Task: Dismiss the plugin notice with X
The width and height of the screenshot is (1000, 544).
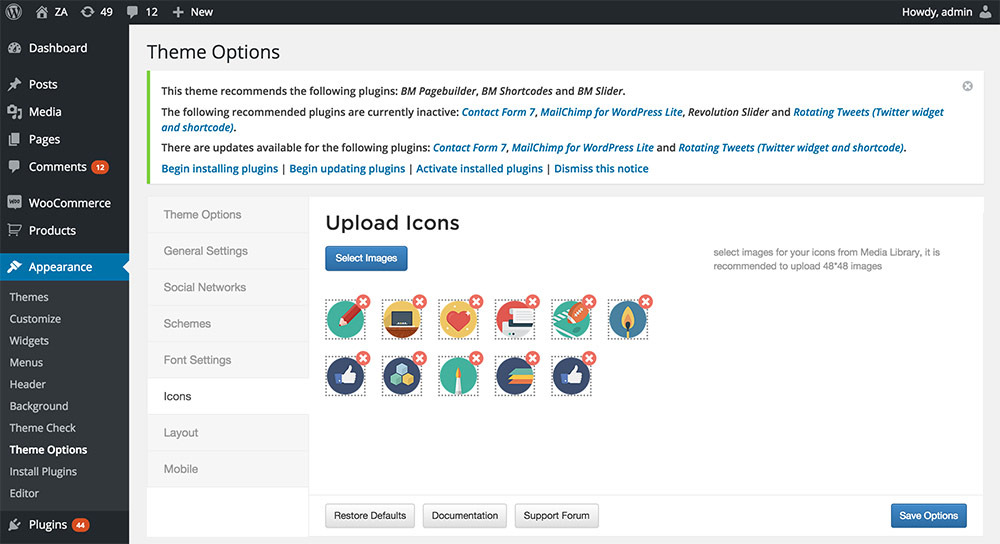Action: click(967, 86)
